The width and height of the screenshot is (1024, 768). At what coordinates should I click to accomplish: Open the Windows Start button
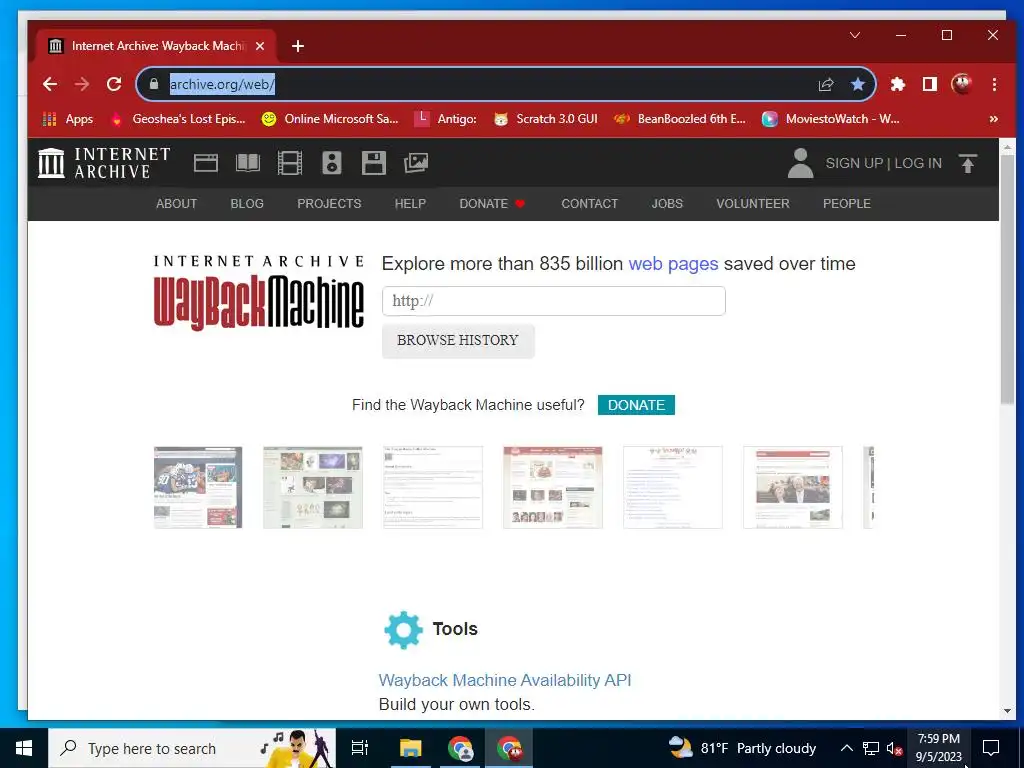click(24, 748)
